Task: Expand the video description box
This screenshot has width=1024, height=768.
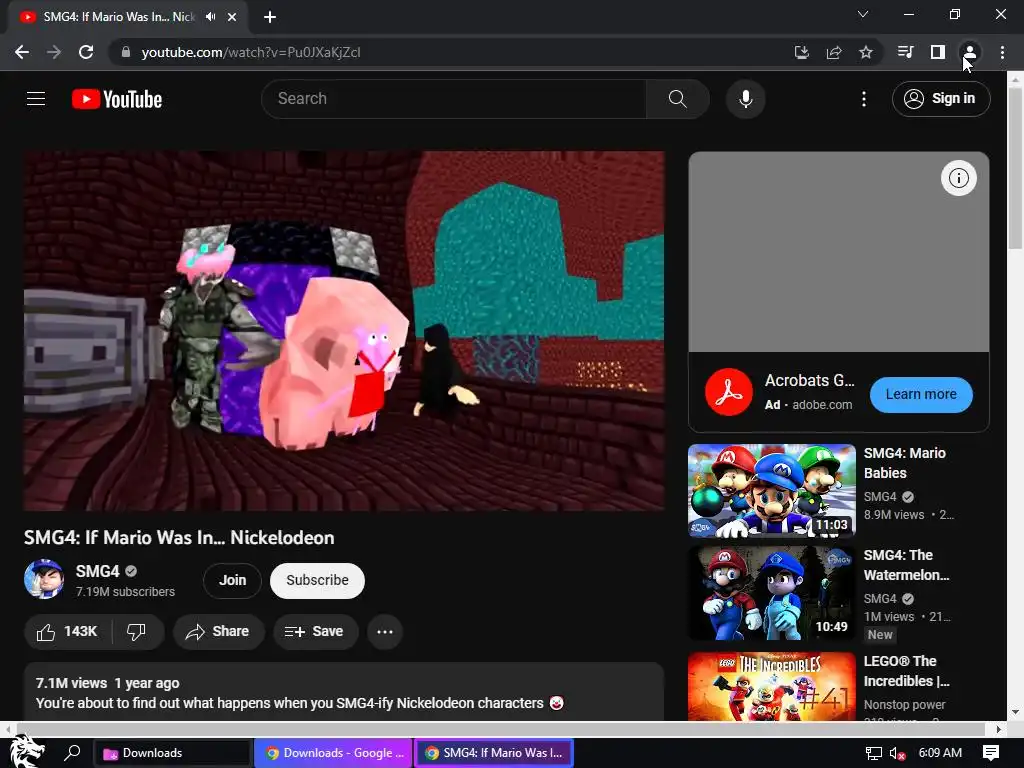Action: click(x=344, y=692)
